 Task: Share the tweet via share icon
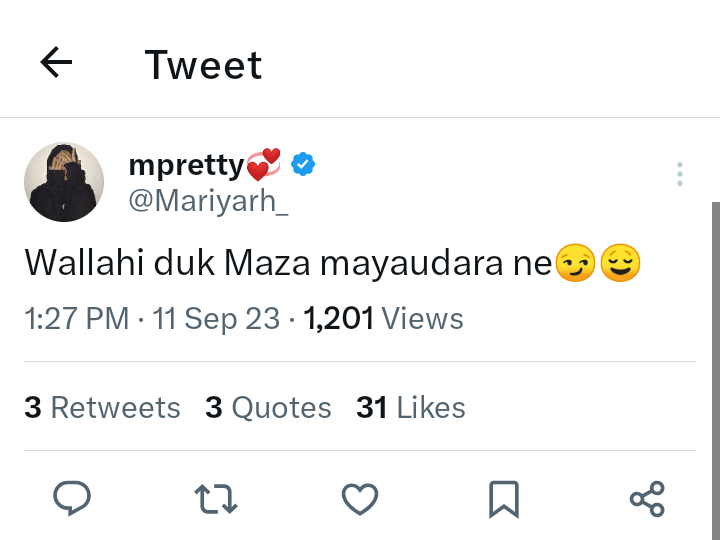click(647, 497)
